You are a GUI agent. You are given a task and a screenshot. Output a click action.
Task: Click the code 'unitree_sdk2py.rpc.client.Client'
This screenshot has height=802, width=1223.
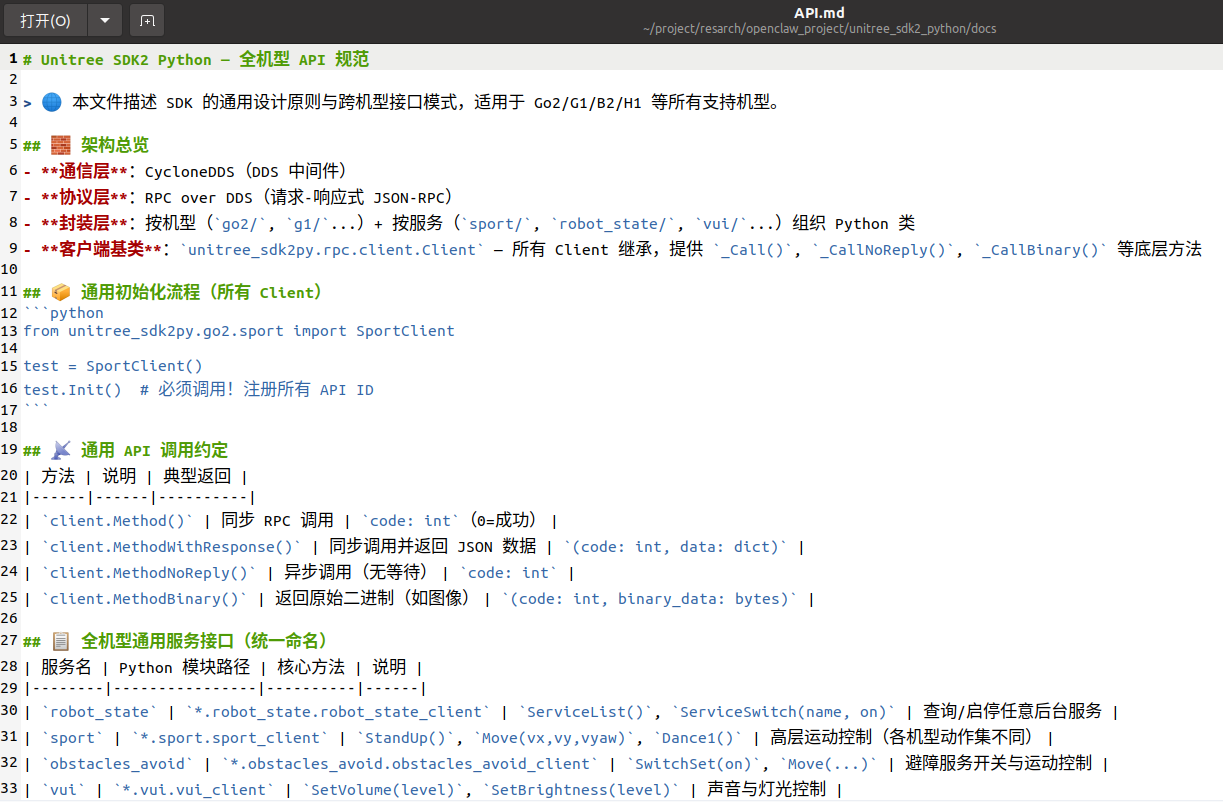pyautogui.click(x=334, y=249)
